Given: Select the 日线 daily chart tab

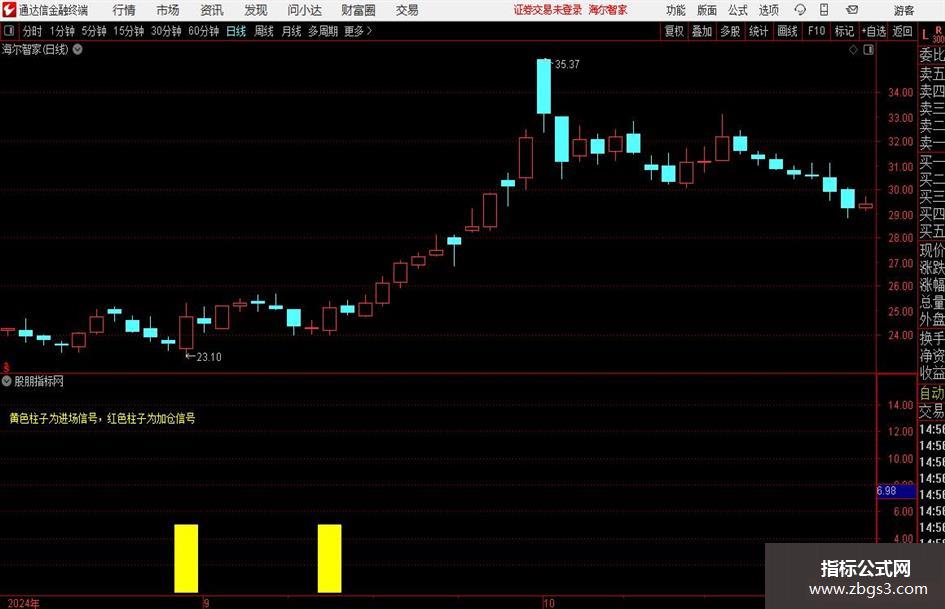Looking at the screenshot, I should [x=236, y=31].
